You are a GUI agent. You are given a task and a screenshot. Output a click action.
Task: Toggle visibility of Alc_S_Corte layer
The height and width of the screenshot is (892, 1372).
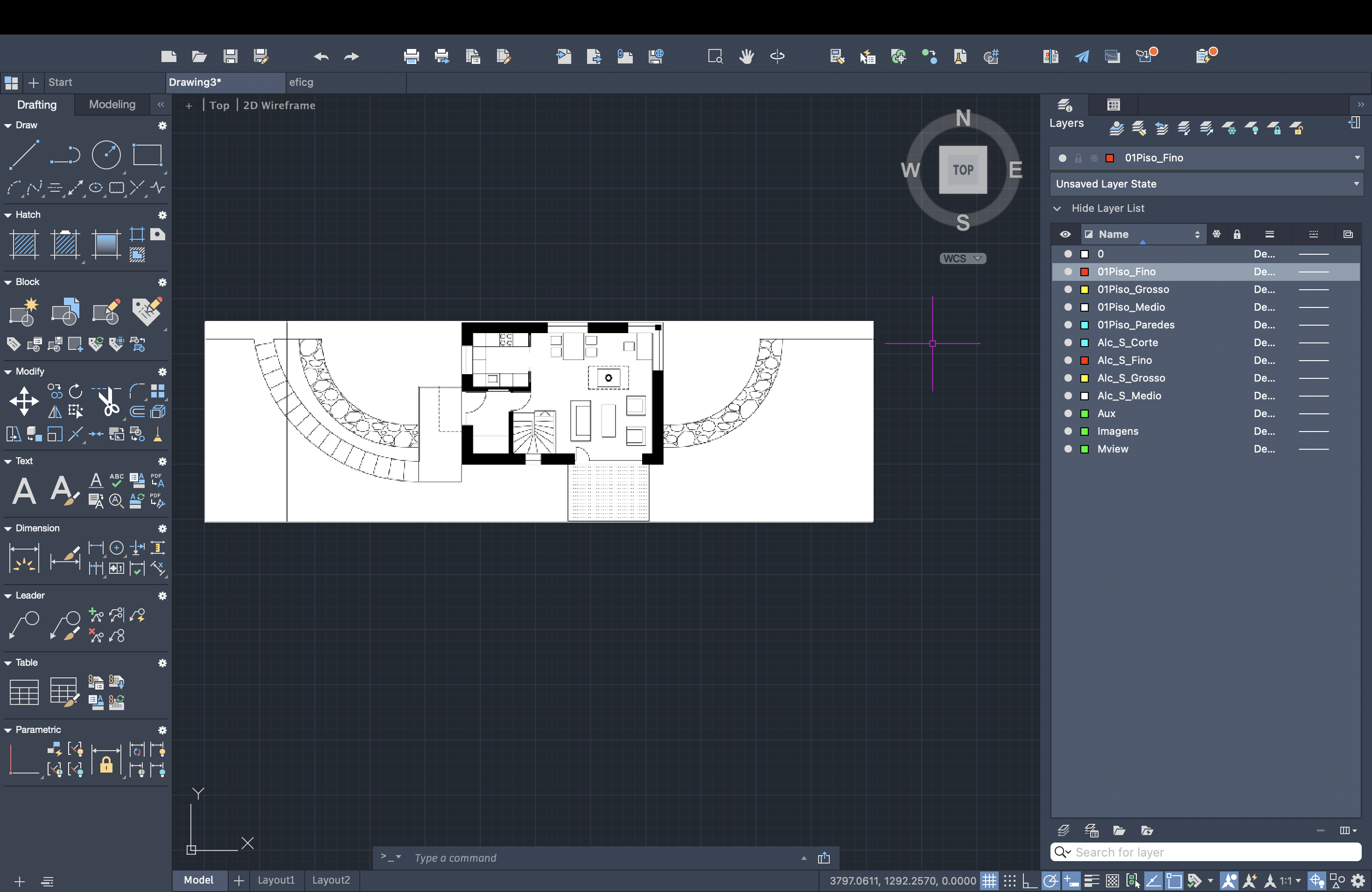(1066, 342)
